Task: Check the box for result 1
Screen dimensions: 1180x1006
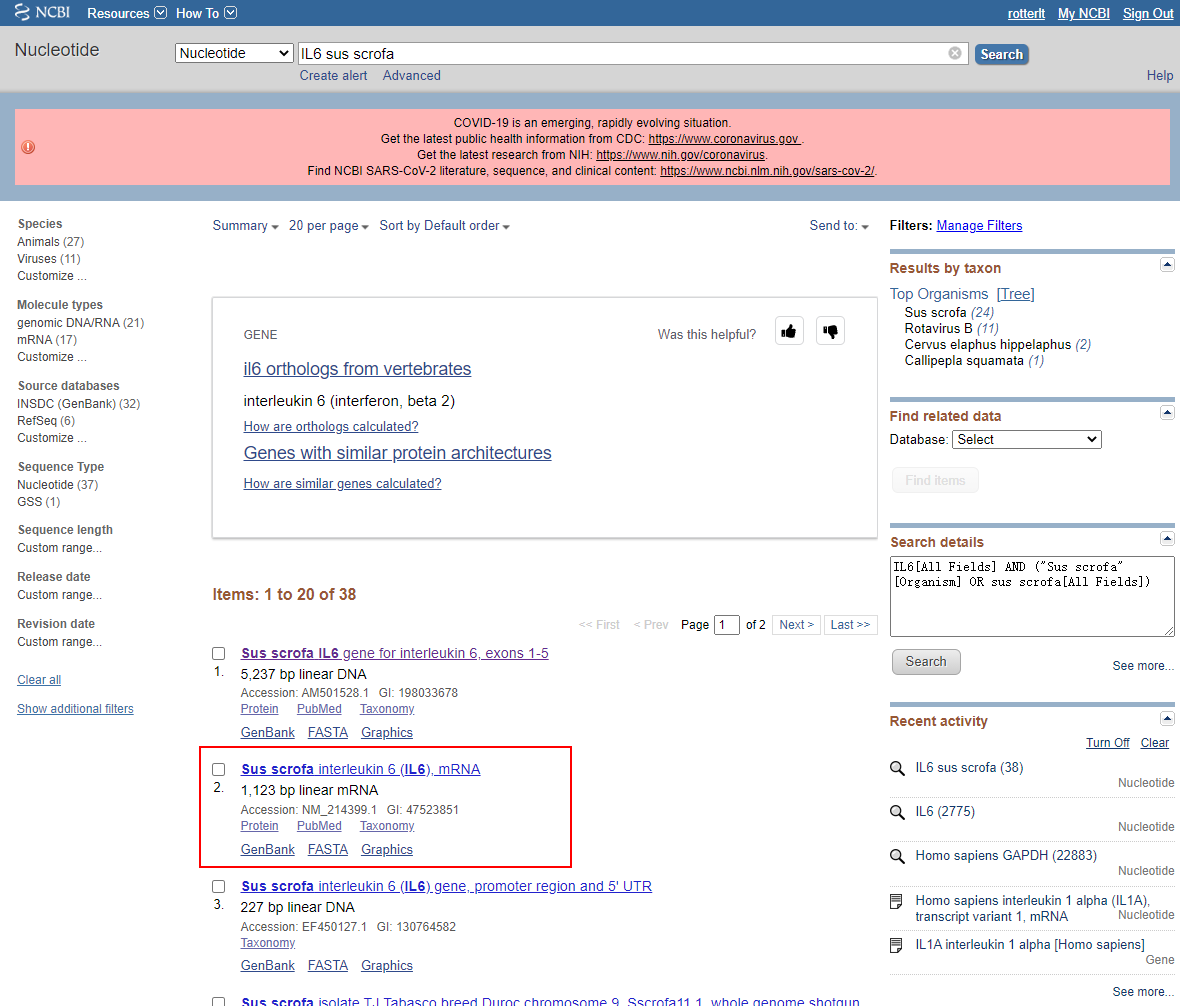Action: [x=219, y=653]
